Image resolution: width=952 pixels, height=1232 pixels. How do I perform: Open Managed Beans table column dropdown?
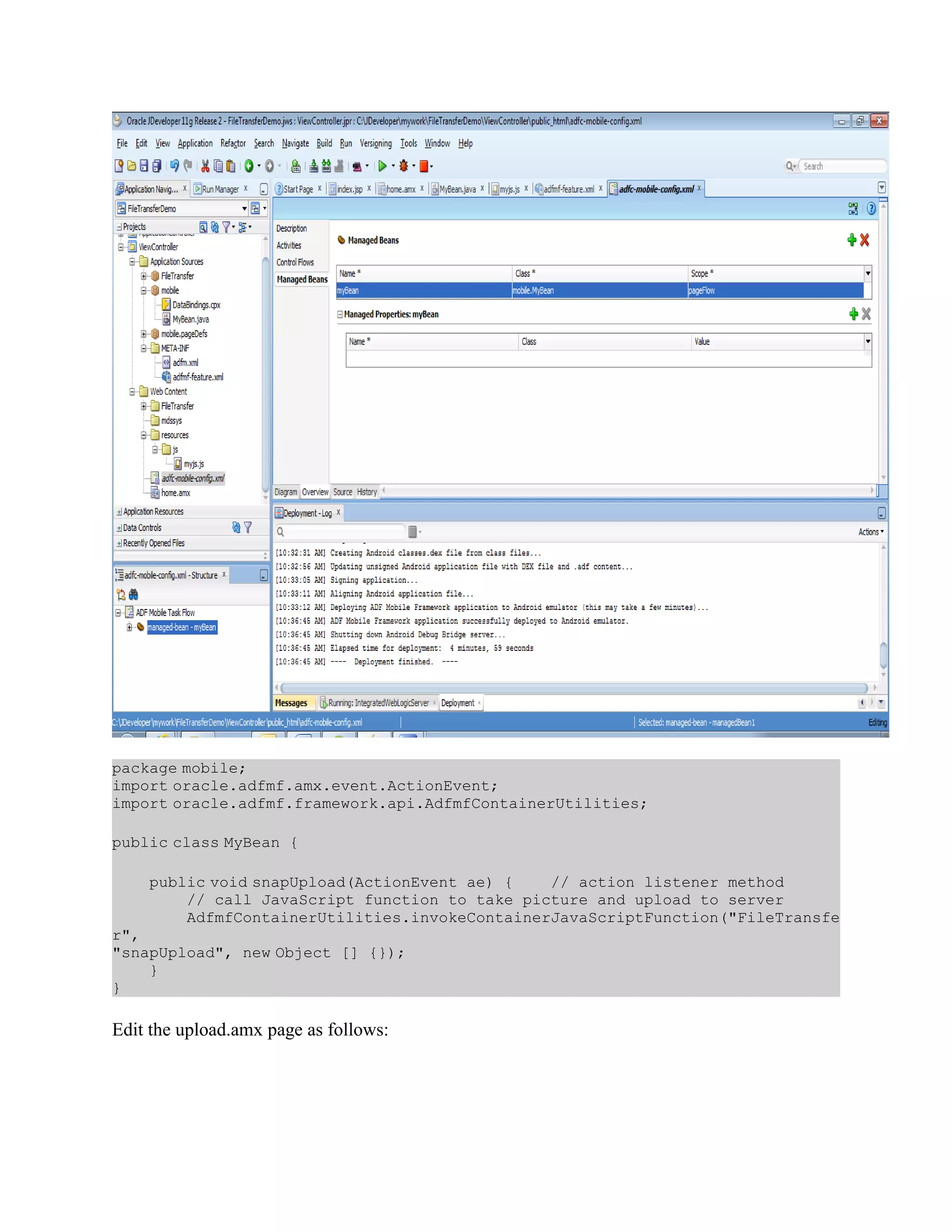[x=868, y=273]
